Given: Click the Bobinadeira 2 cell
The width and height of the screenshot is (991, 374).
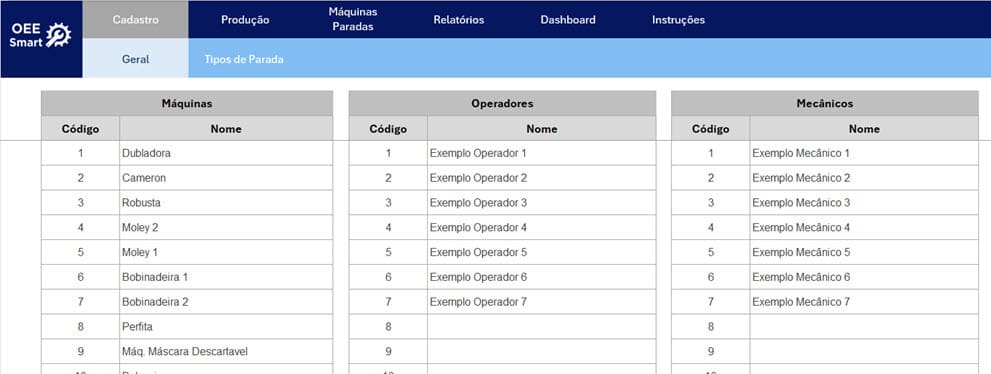Looking at the screenshot, I should point(226,301).
